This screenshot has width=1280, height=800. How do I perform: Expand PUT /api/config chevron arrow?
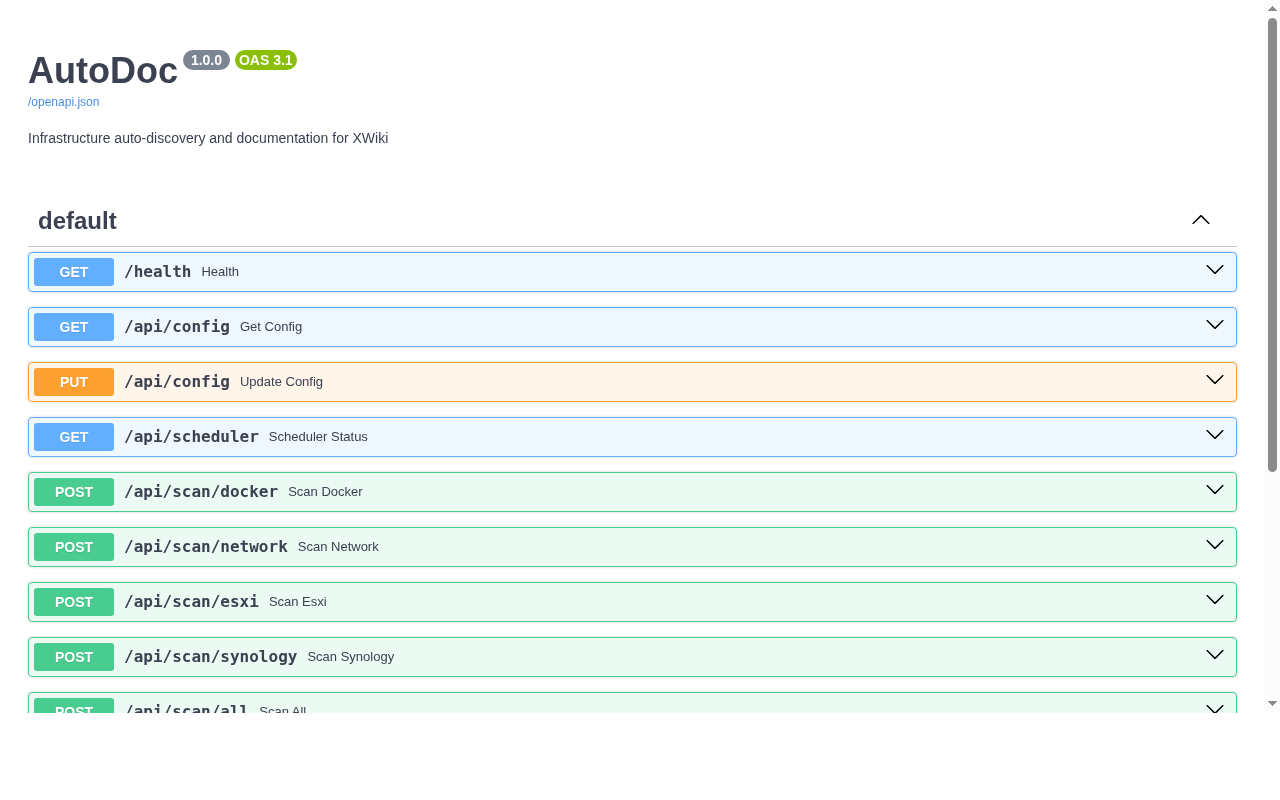(x=1215, y=380)
